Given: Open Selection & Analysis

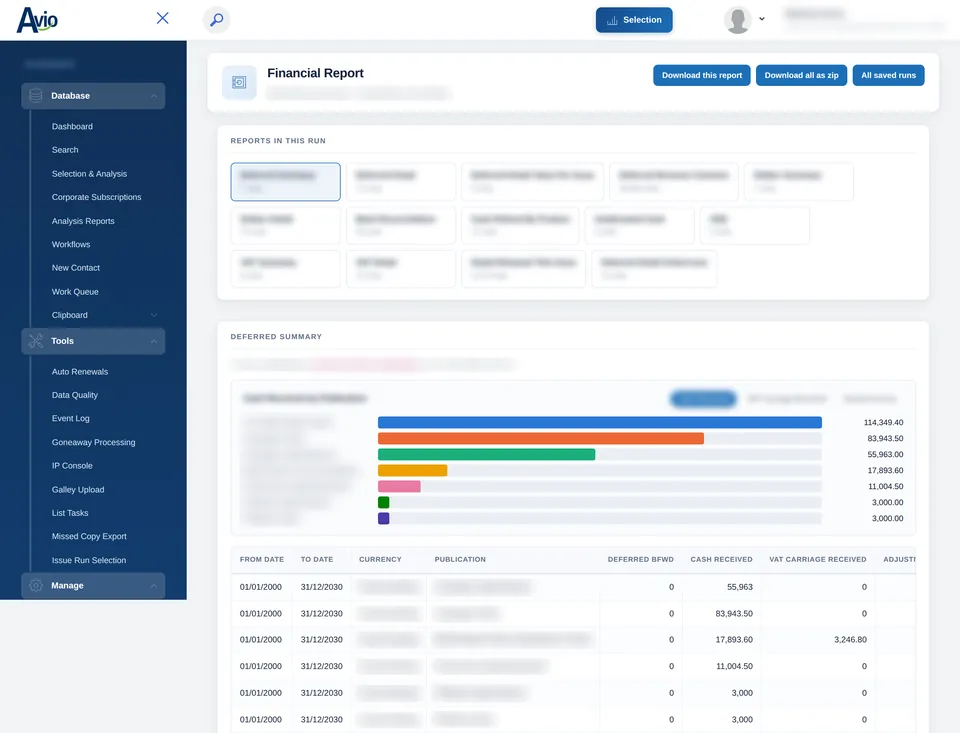Looking at the screenshot, I should pos(89,174).
